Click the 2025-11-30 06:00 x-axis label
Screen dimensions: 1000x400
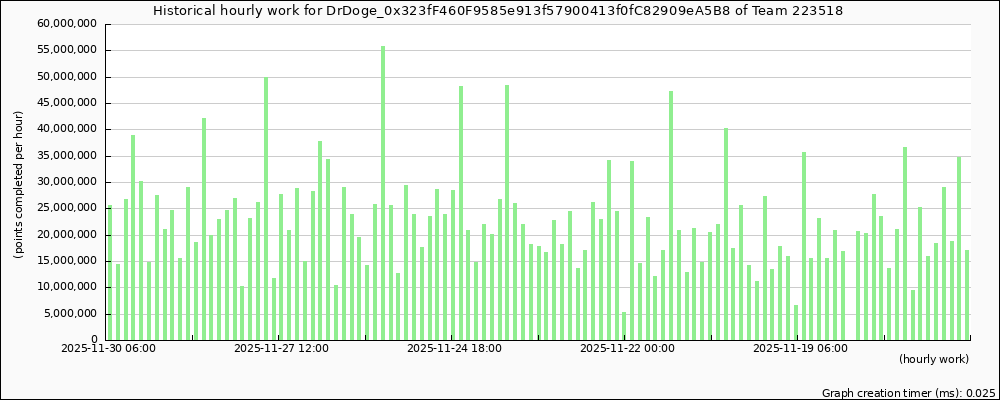107,349
